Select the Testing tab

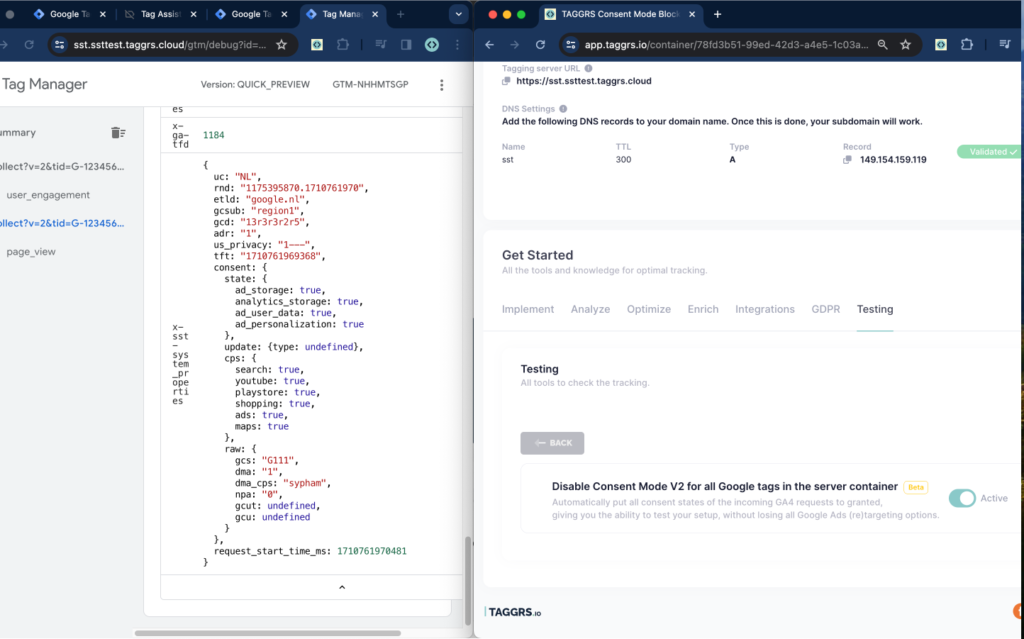(x=874, y=309)
